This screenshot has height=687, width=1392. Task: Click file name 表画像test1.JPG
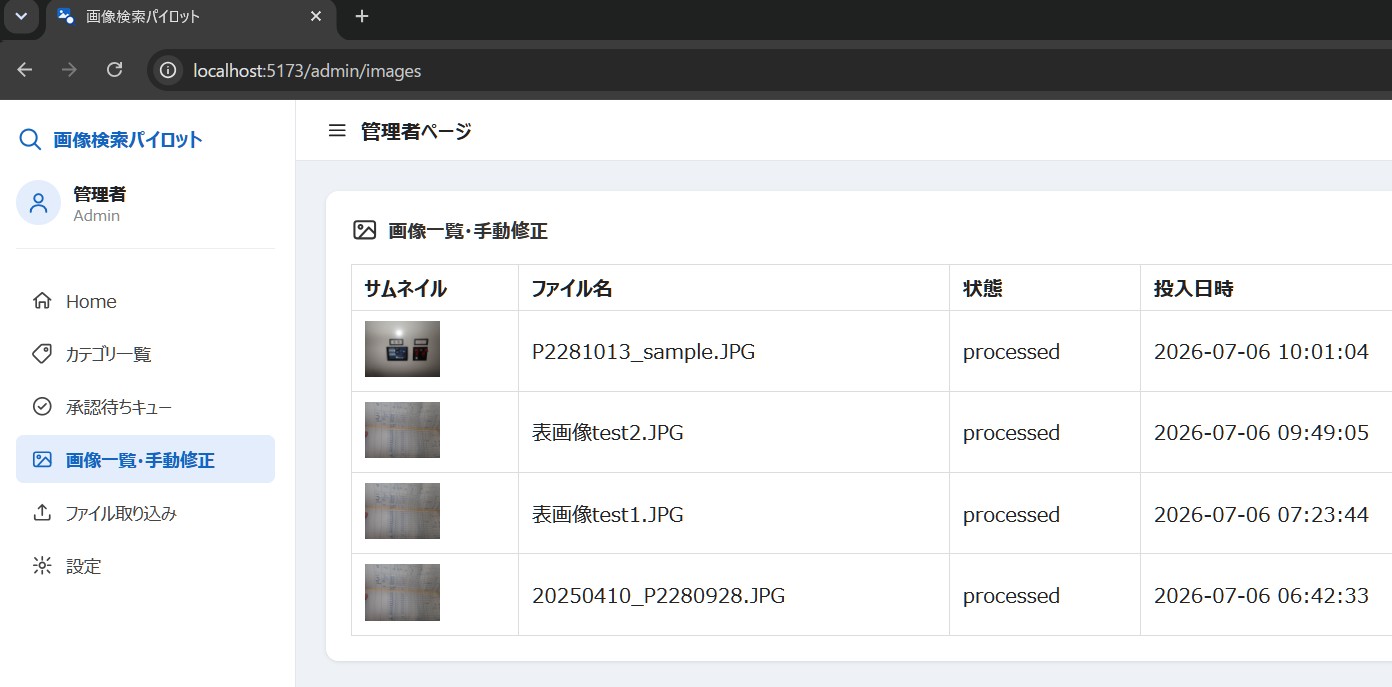607,515
